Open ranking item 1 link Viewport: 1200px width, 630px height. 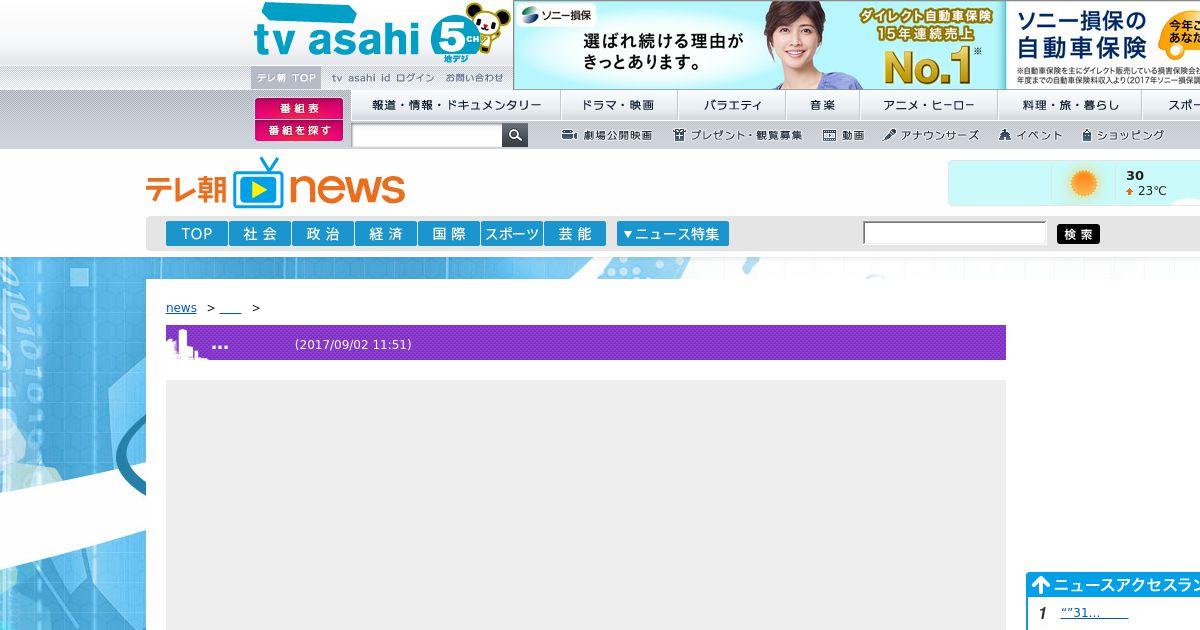pyautogui.click(x=1094, y=613)
